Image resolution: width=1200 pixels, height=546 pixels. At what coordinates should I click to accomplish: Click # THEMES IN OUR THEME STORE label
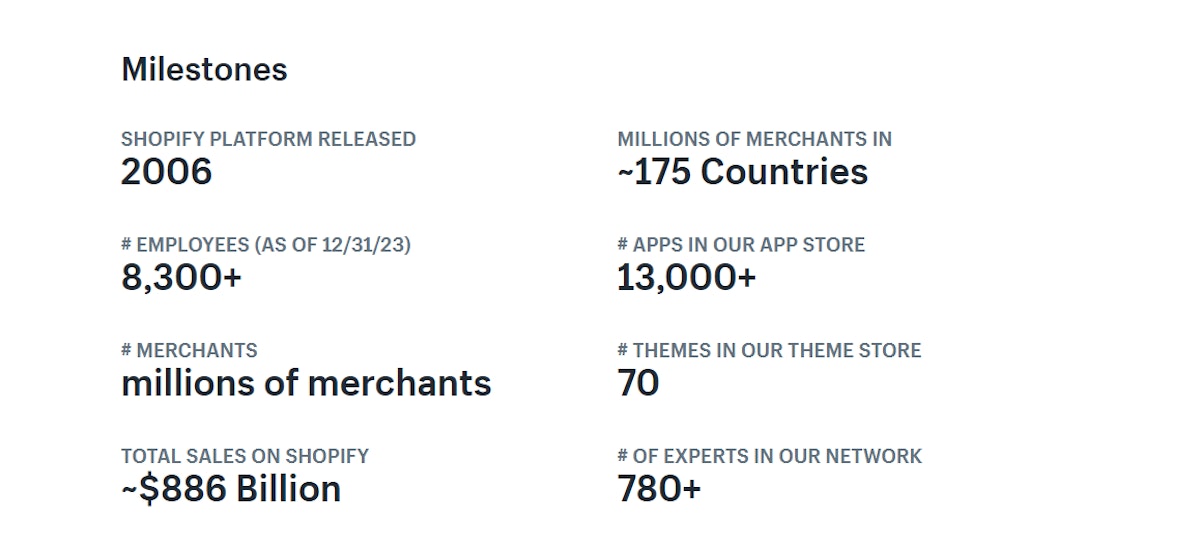769,351
